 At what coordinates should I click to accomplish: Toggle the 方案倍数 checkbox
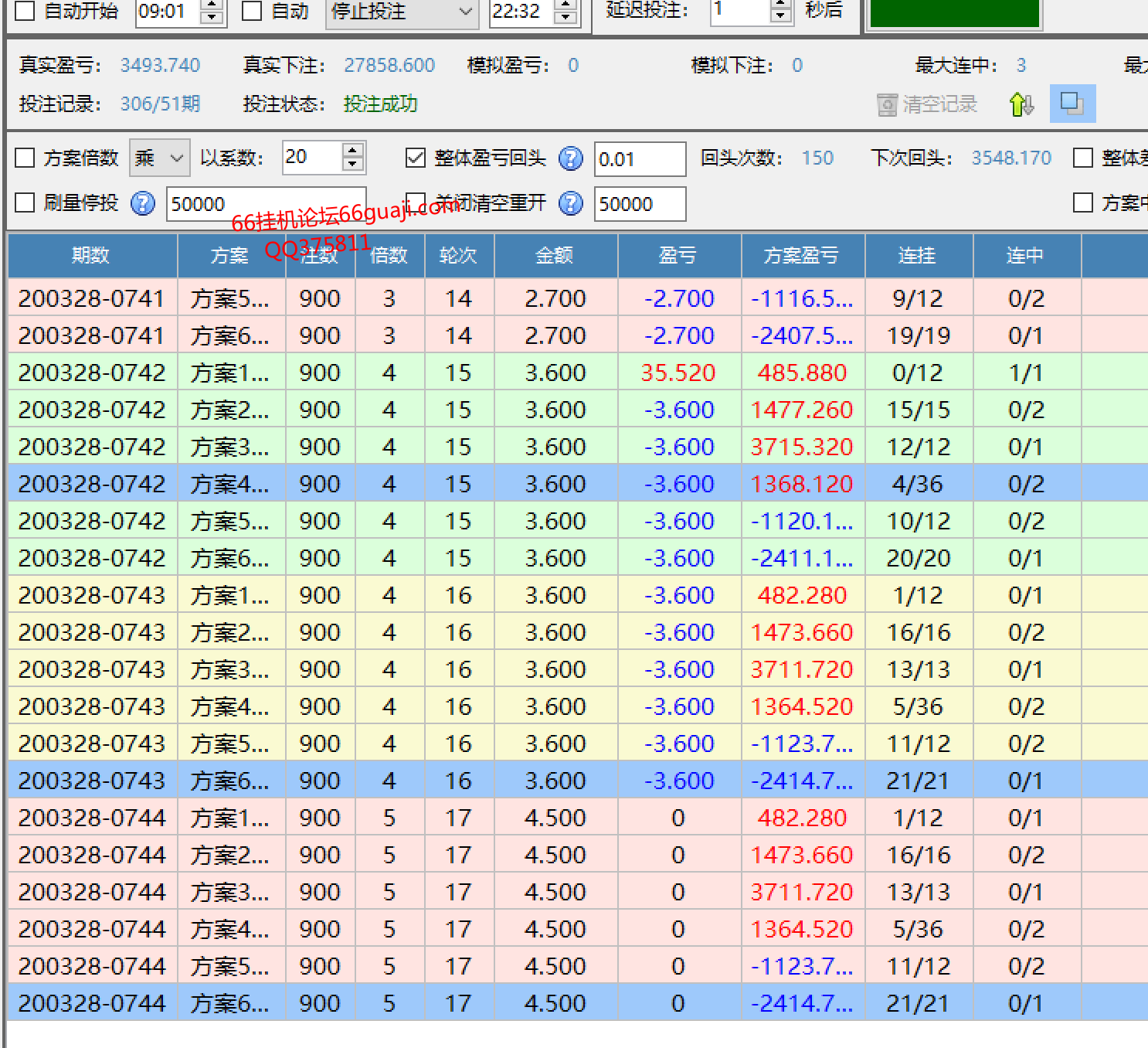tap(25, 158)
